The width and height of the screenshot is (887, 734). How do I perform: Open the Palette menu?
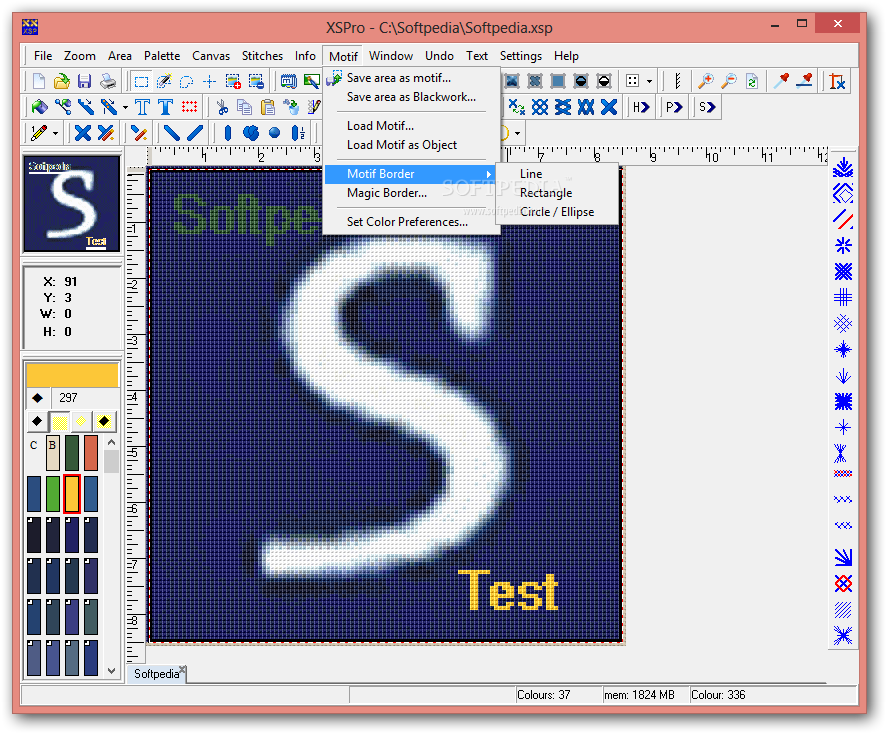162,56
